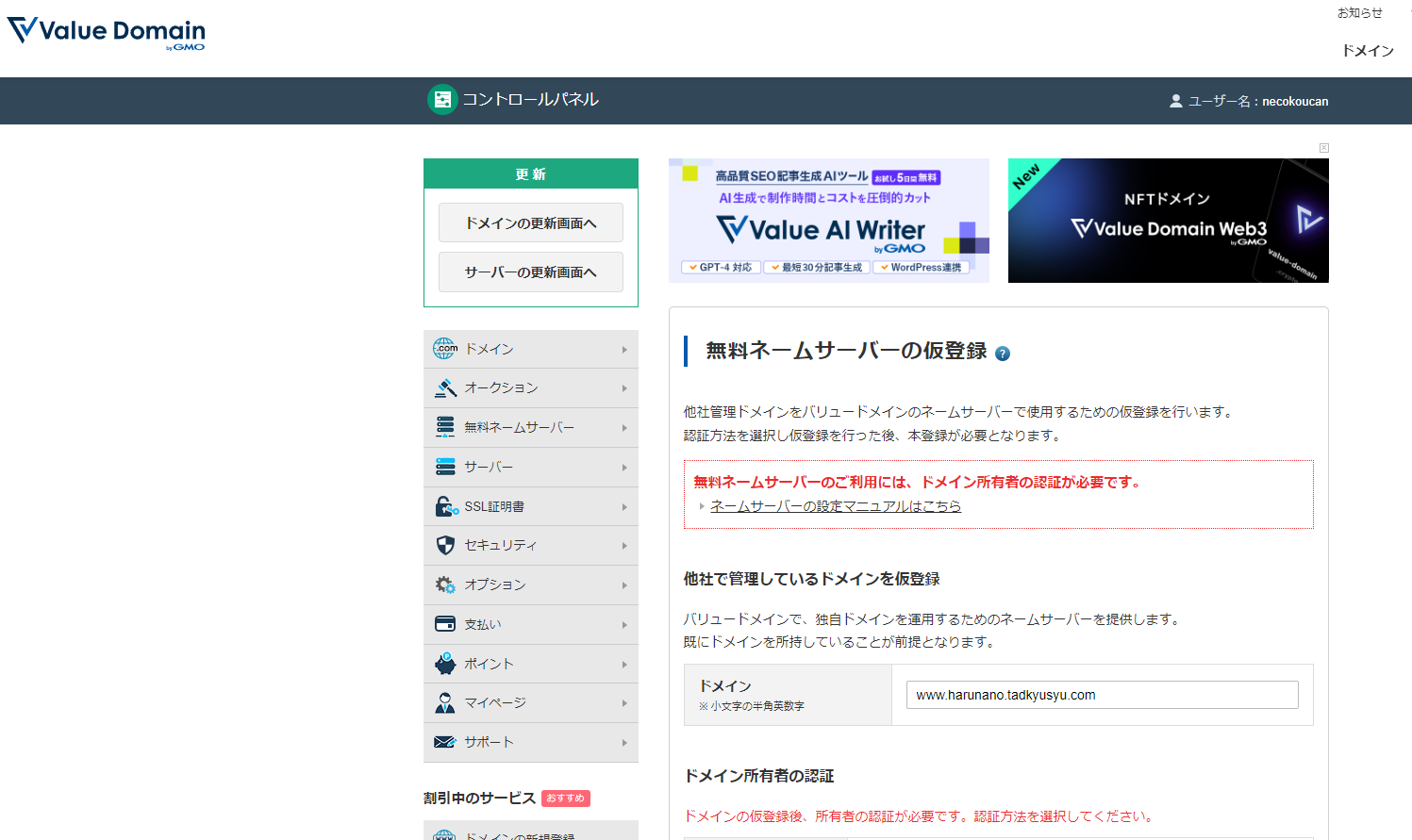Click ドメイン link in top navigation

pos(1368,51)
